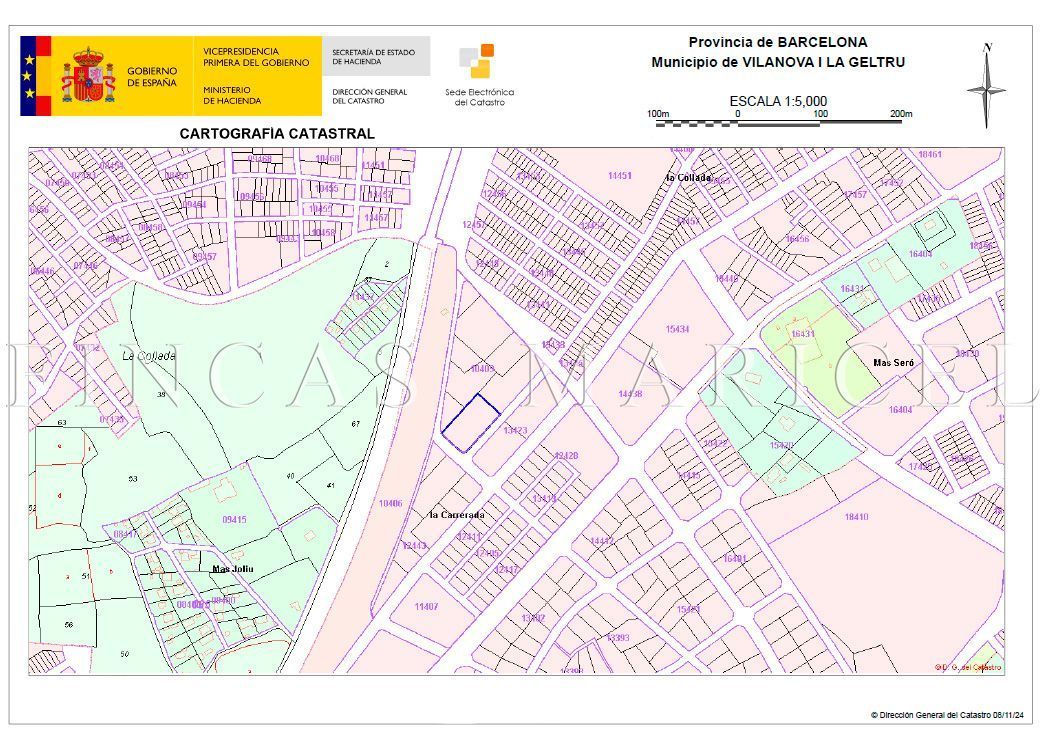Click the Municipio de Vilanova i la Geltru title
The image size is (1049, 744).
(777, 62)
